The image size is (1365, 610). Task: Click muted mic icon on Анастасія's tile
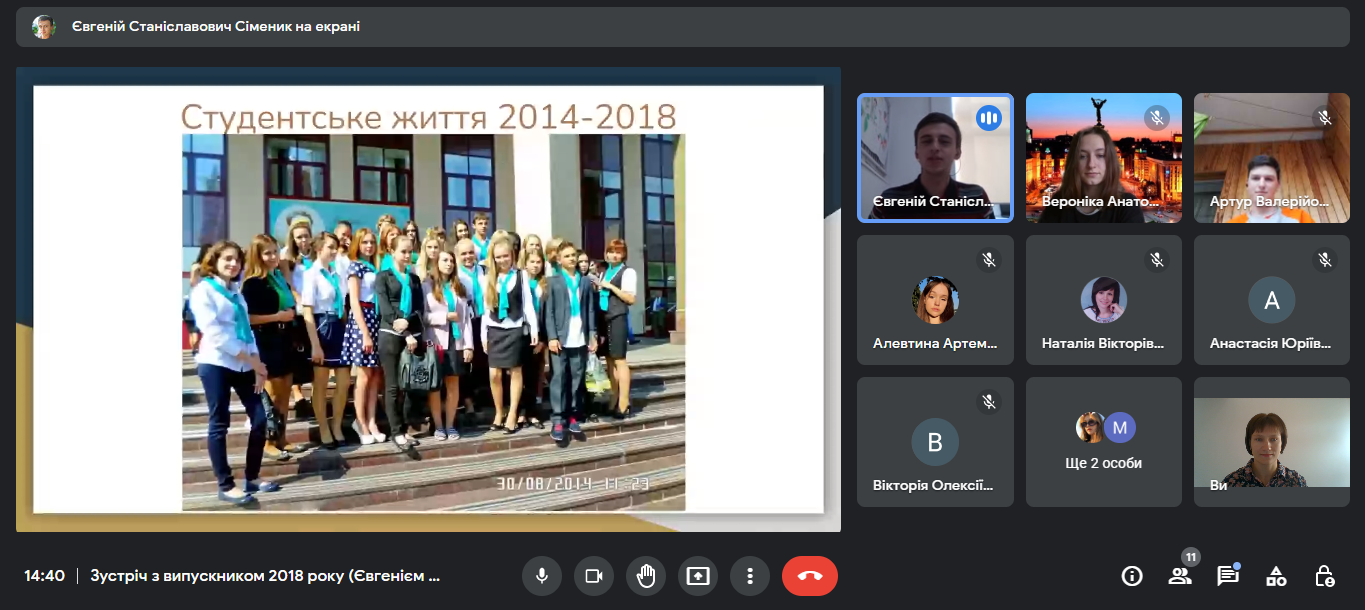[1325, 260]
